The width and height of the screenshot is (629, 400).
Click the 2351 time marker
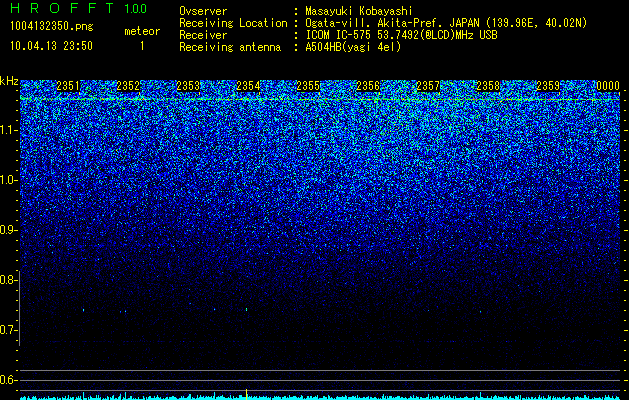[68, 86]
